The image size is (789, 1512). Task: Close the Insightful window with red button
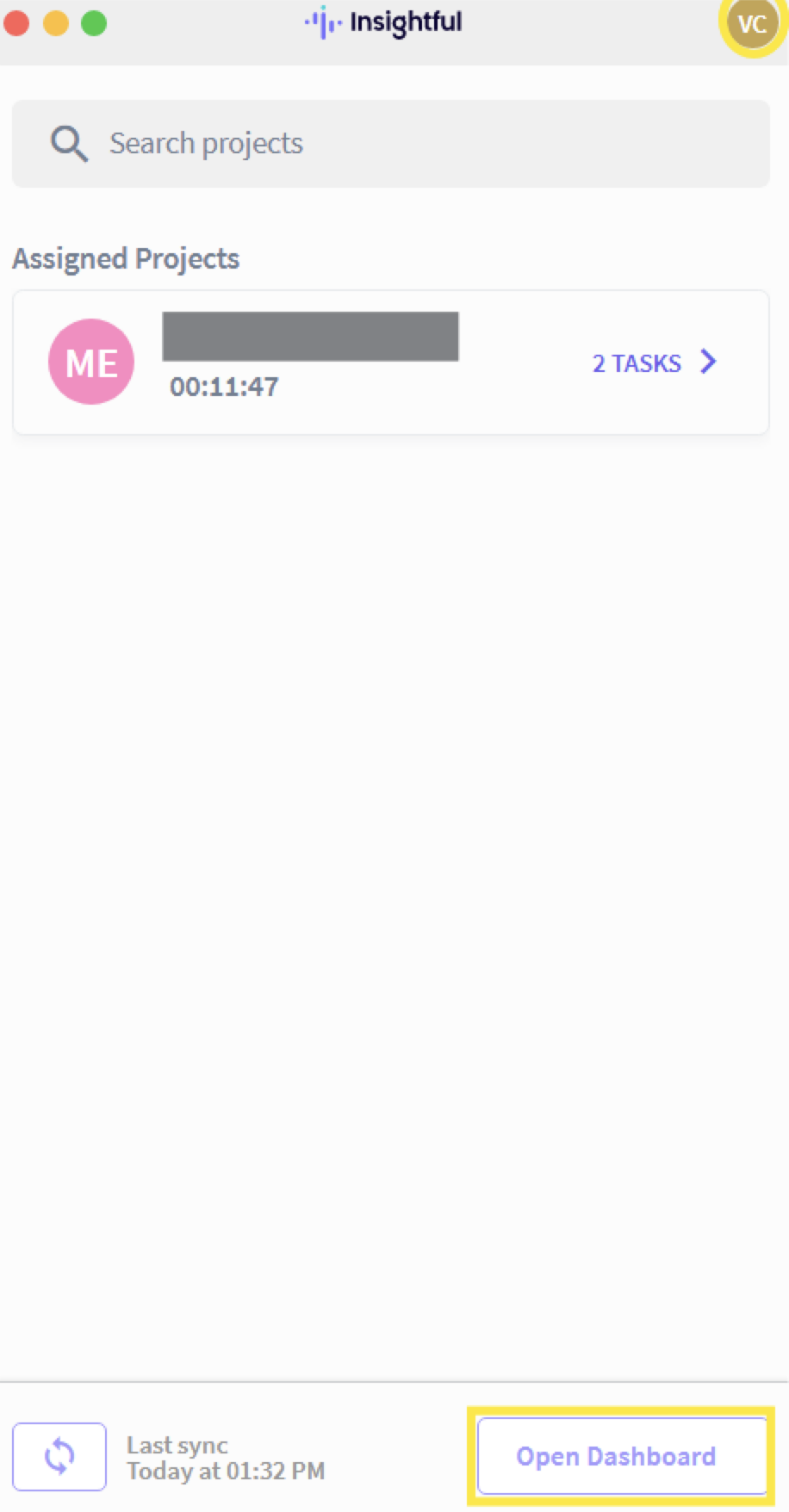tap(16, 23)
